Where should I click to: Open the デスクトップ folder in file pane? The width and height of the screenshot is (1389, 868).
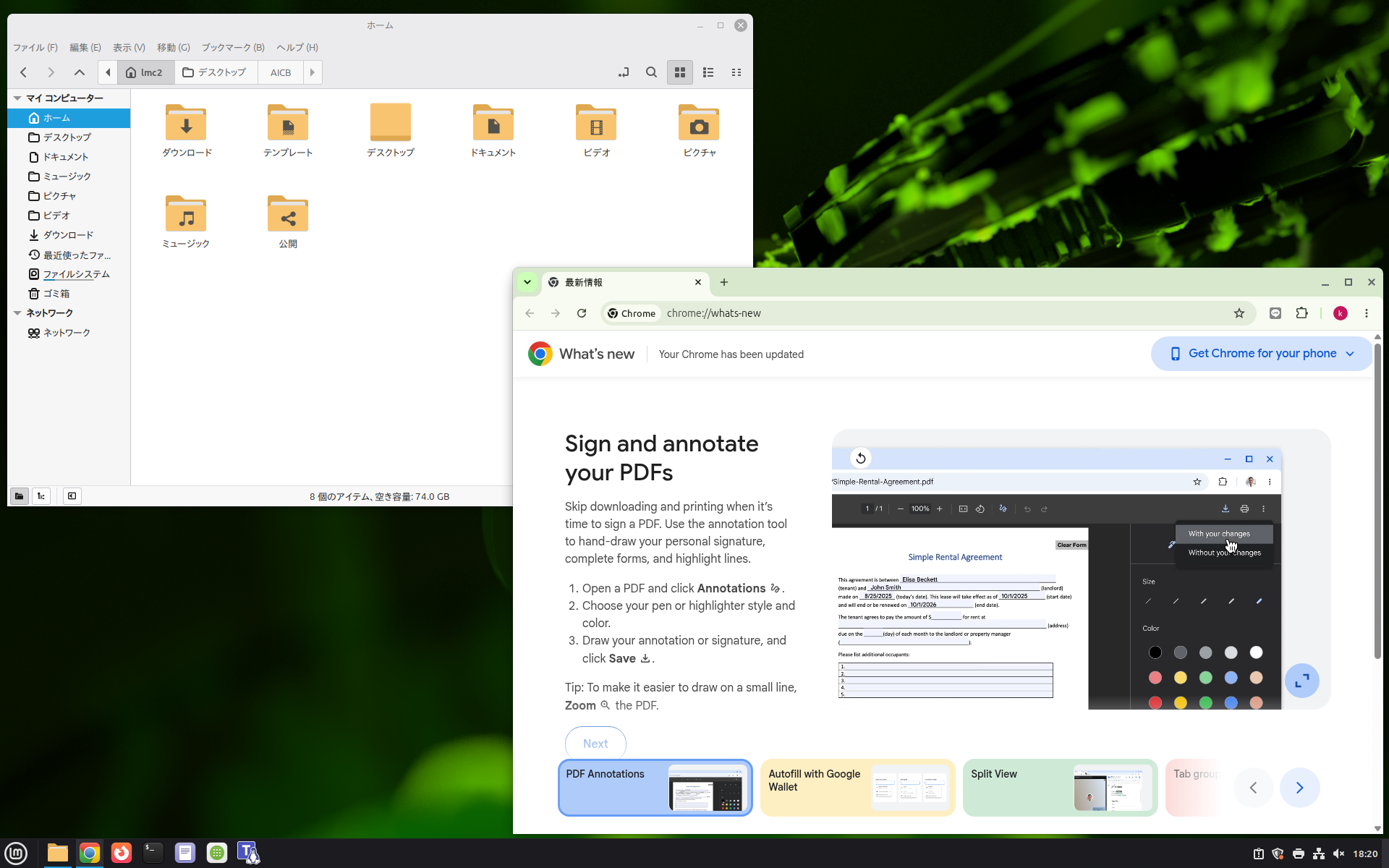pyautogui.click(x=391, y=123)
